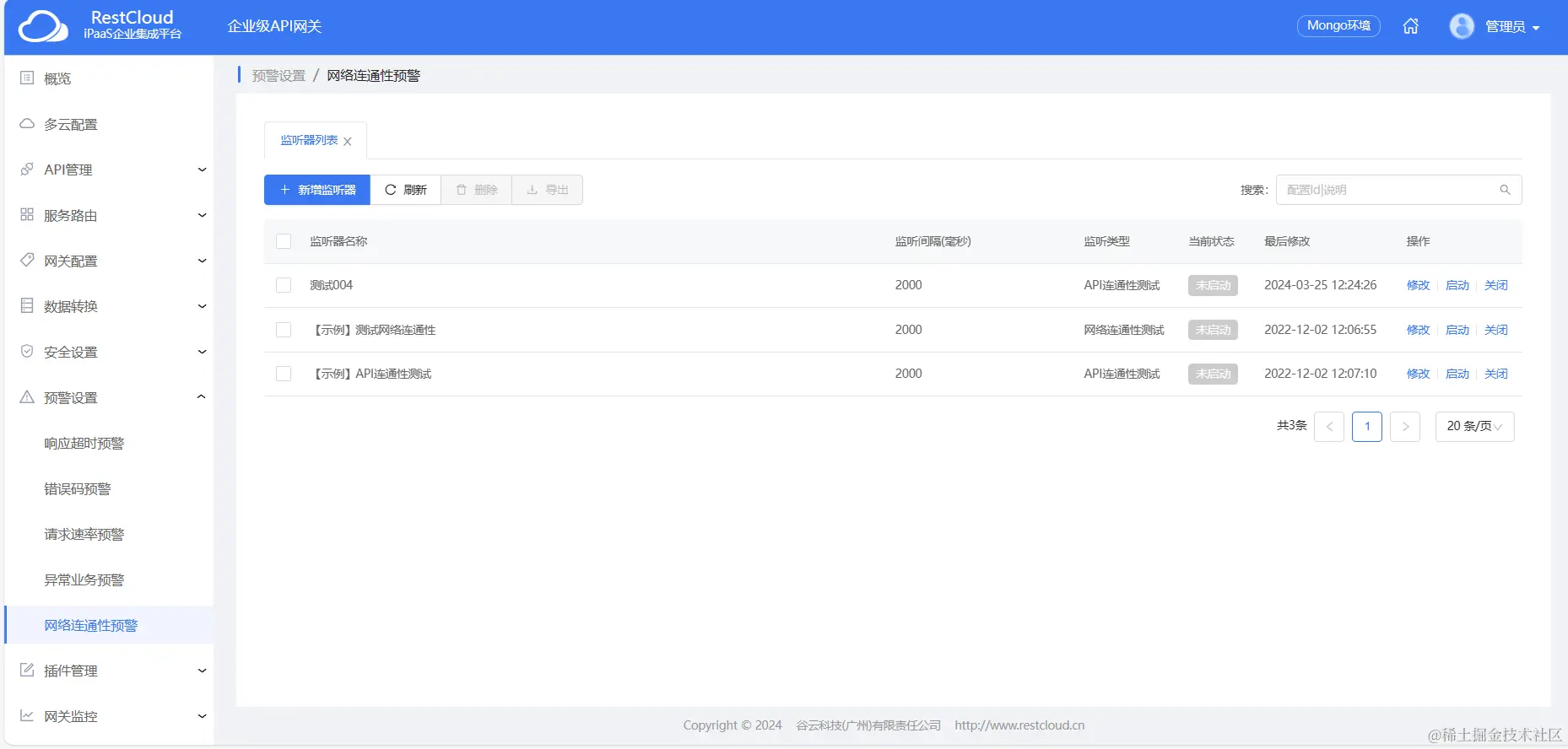Open the 20 条/页 page size dropdown
This screenshot has width=1568, height=749.
point(1474,427)
